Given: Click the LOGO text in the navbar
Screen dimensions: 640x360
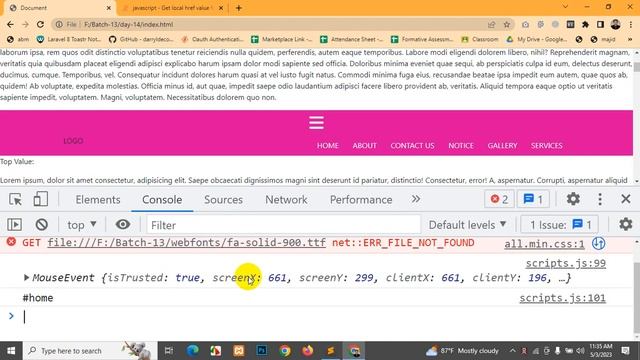Looking at the screenshot, I should [73, 141].
